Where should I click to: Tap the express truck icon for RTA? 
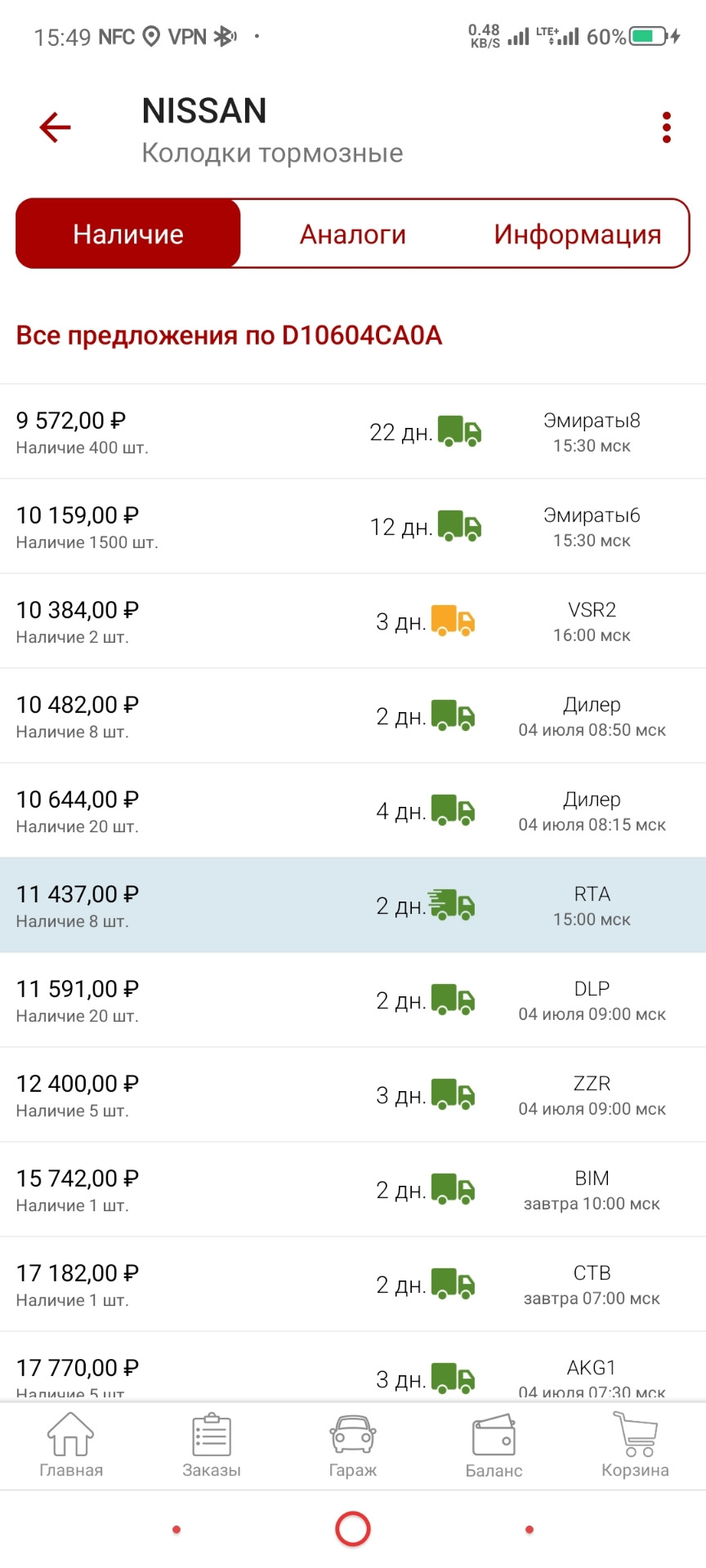click(451, 905)
